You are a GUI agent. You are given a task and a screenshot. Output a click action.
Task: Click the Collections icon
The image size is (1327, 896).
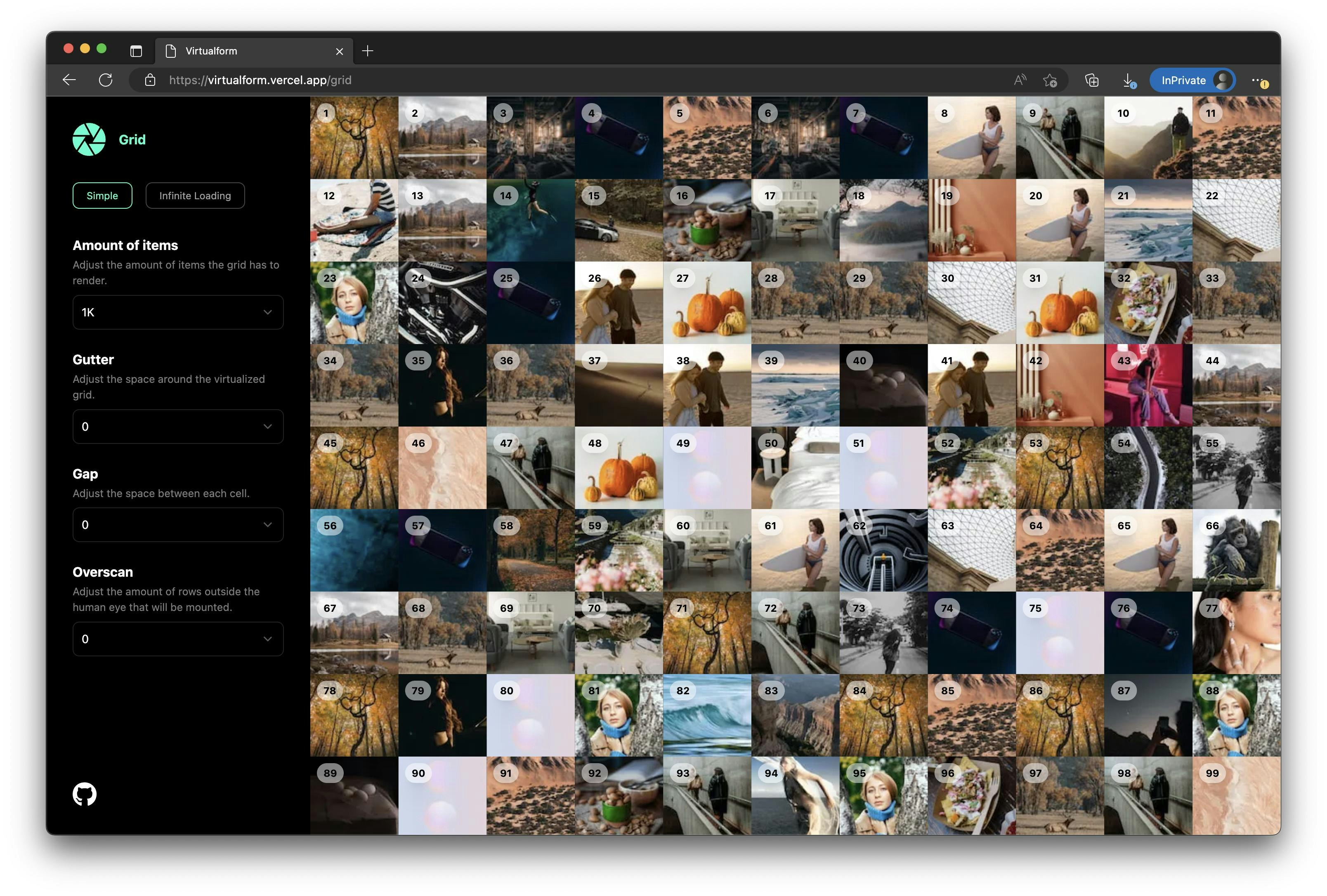(x=1091, y=80)
